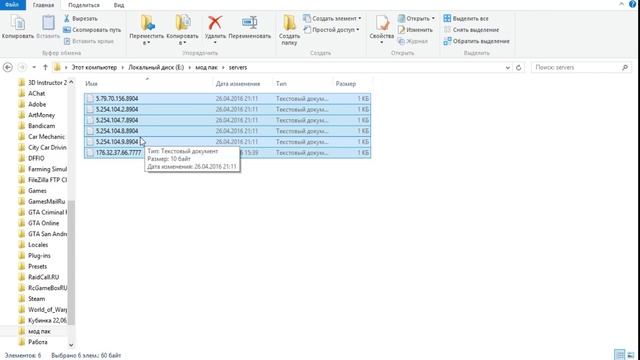Select the Вид ribbon tab

(x=119, y=5)
